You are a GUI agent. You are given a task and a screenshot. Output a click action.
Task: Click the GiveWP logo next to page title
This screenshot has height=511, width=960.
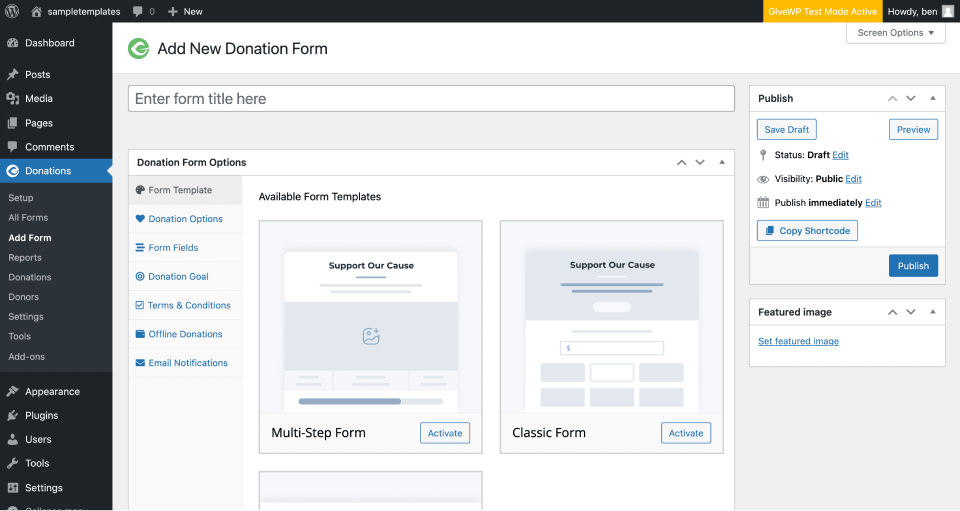tap(138, 48)
